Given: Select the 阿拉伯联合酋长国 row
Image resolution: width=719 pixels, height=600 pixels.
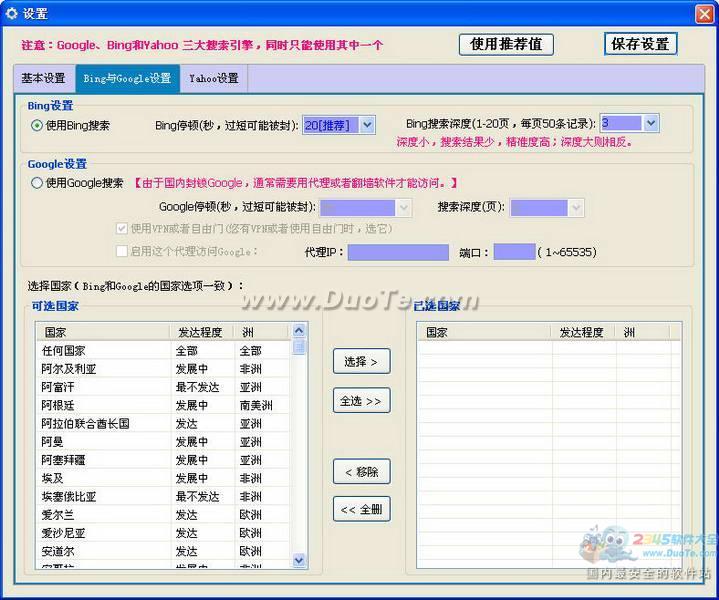Looking at the screenshot, I should coord(164,423).
